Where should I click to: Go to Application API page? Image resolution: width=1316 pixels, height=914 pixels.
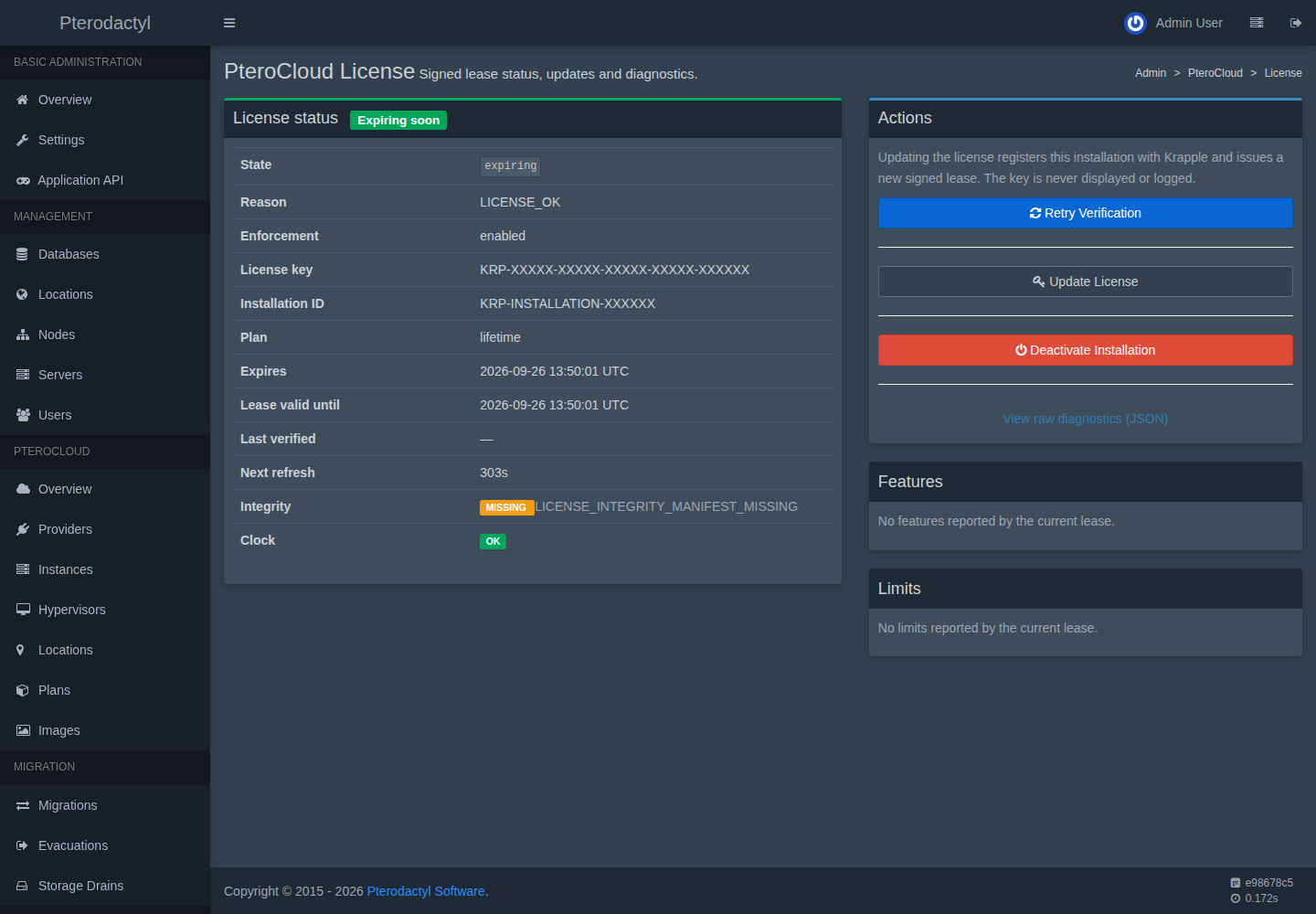pos(105,180)
